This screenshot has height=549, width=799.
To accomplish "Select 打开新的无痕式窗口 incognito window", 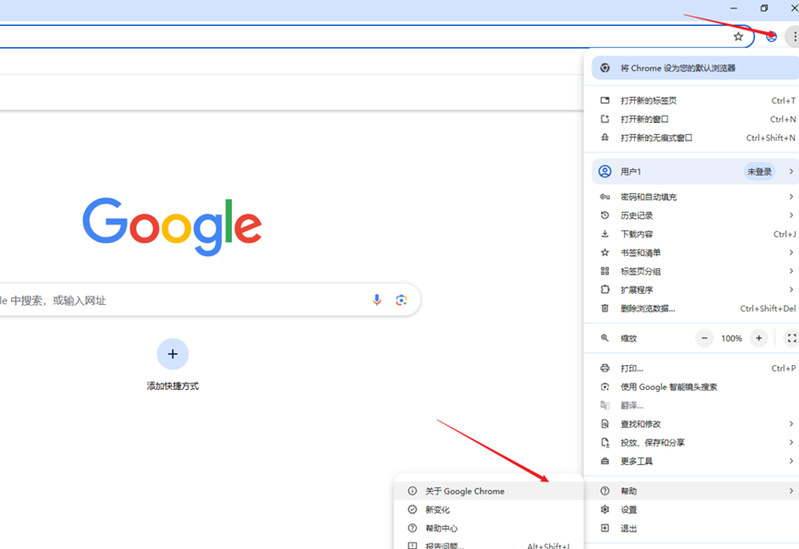I will (656, 138).
